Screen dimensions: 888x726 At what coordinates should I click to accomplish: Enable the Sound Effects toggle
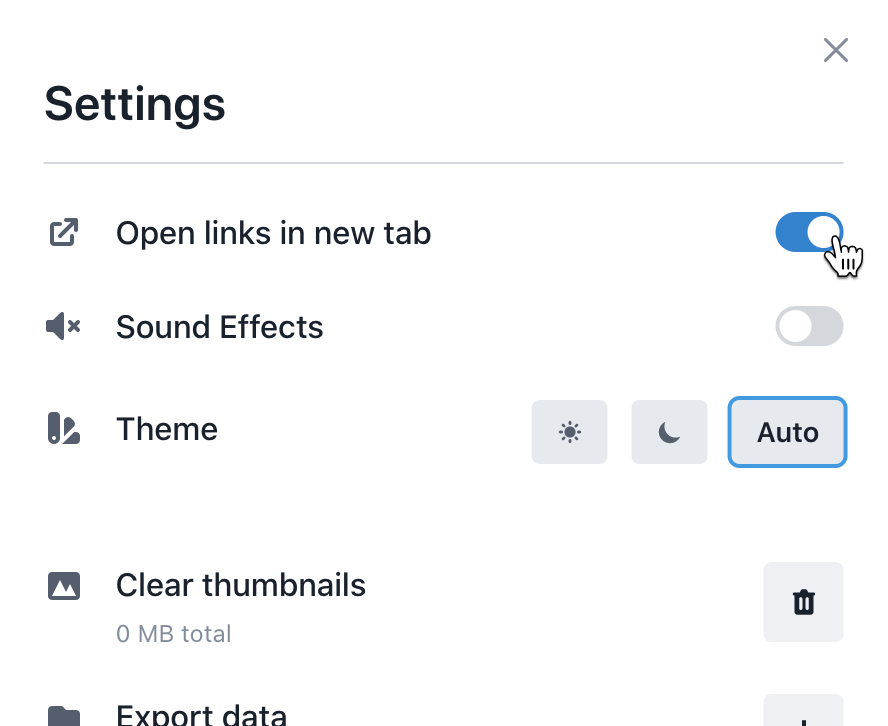(809, 326)
